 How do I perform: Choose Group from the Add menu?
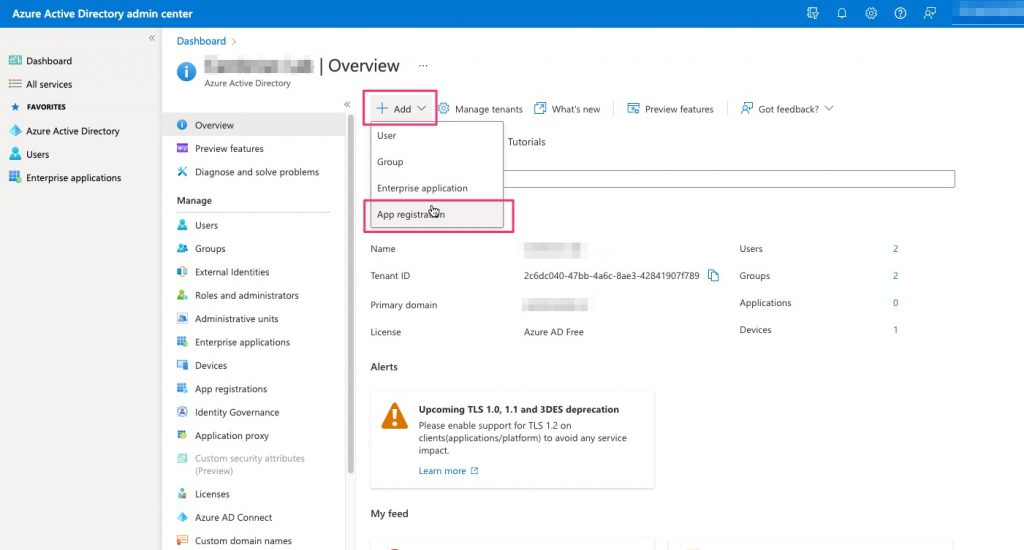click(437, 161)
